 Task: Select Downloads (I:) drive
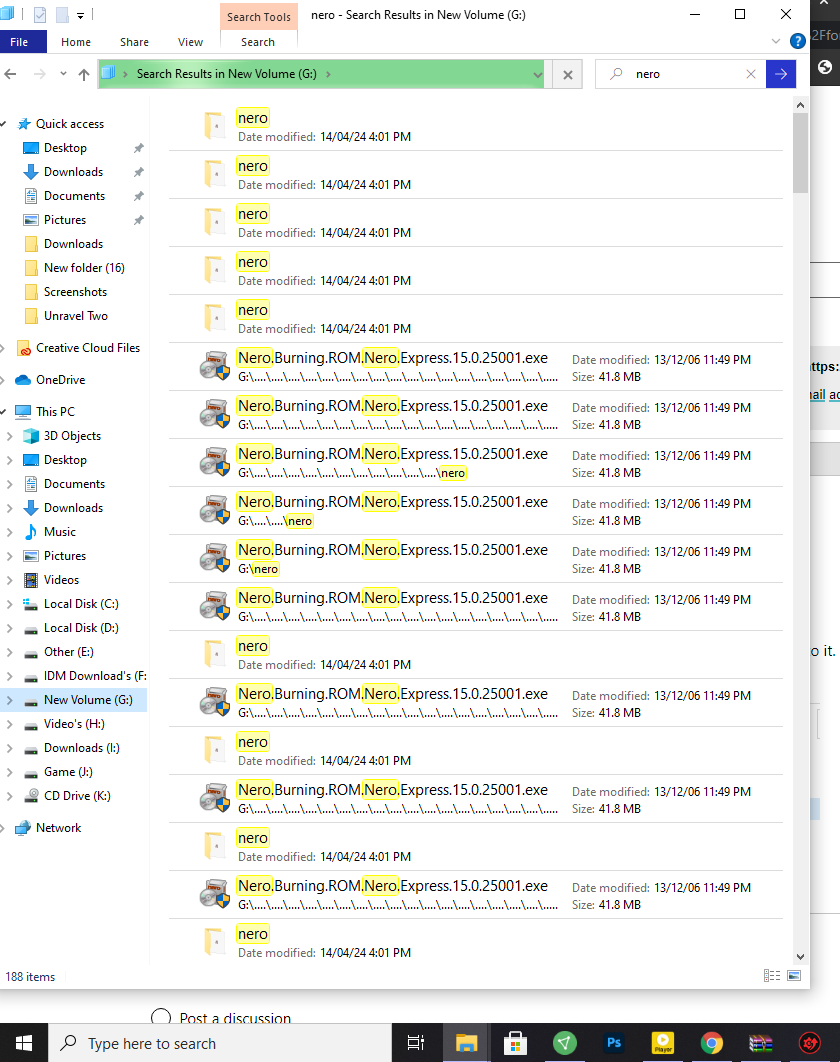click(x=81, y=748)
